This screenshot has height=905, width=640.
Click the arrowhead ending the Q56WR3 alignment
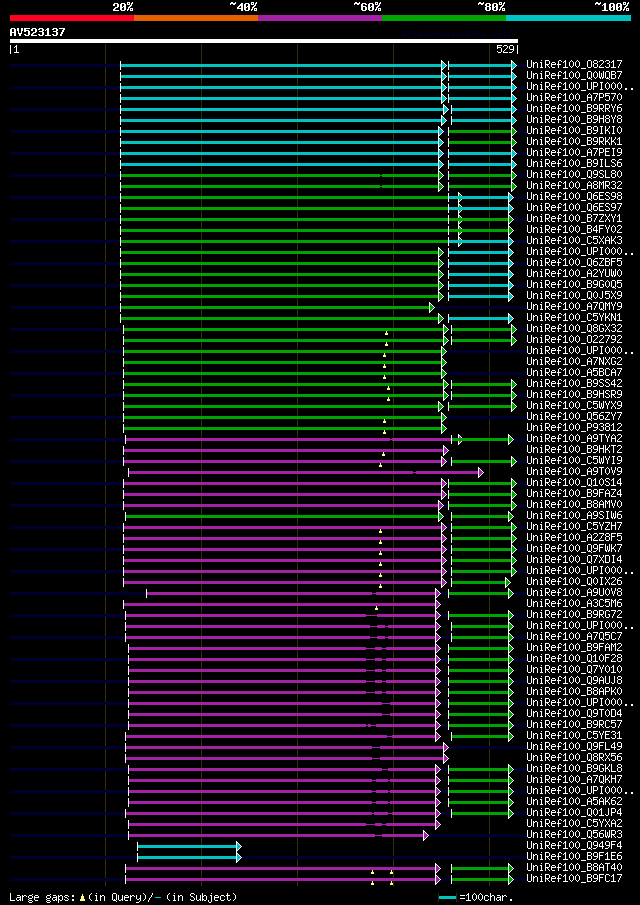click(426, 835)
